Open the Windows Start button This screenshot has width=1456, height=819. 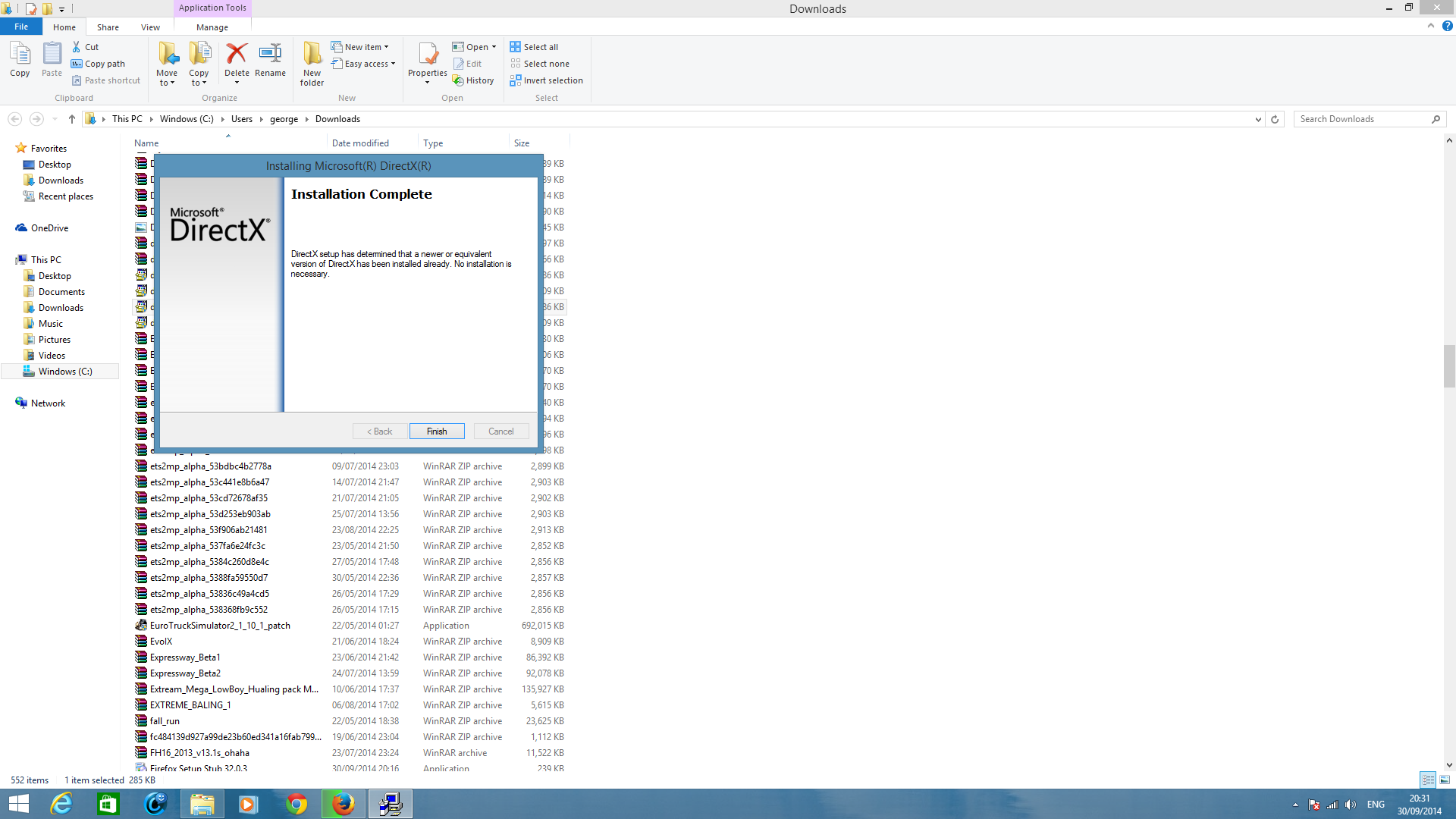pos(19,804)
